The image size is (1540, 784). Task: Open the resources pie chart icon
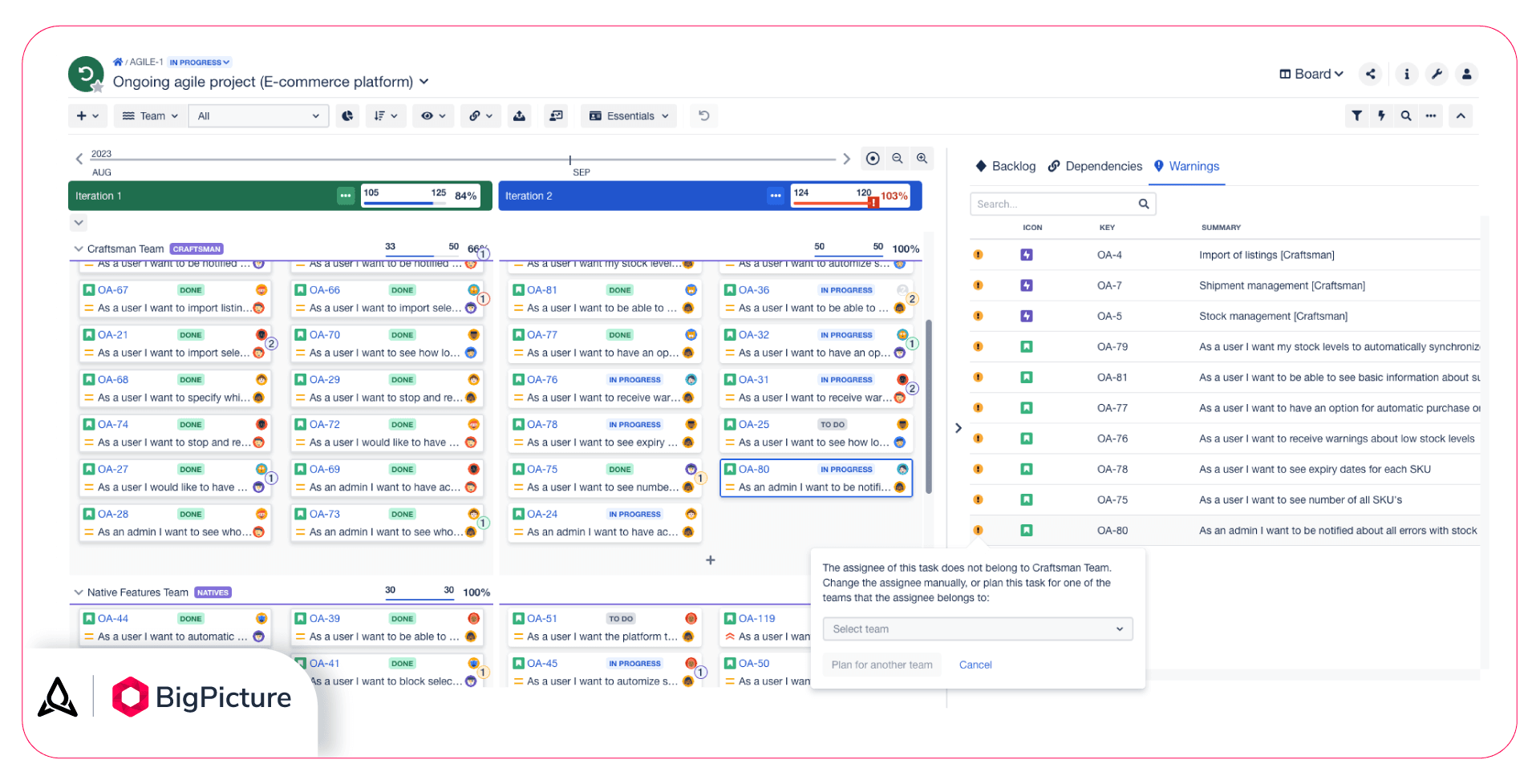[x=347, y=116]
